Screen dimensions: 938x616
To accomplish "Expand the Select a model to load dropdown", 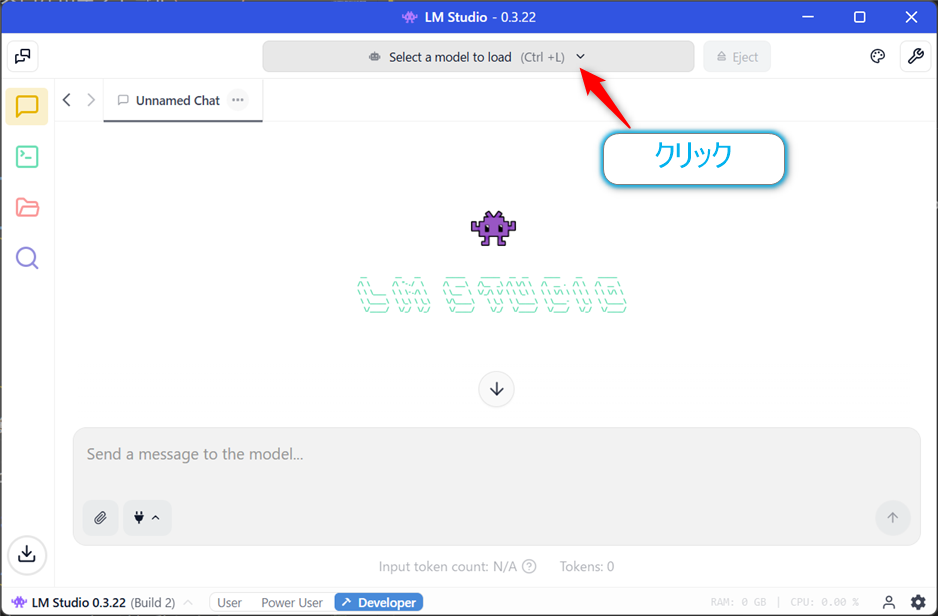I will 478,57.
